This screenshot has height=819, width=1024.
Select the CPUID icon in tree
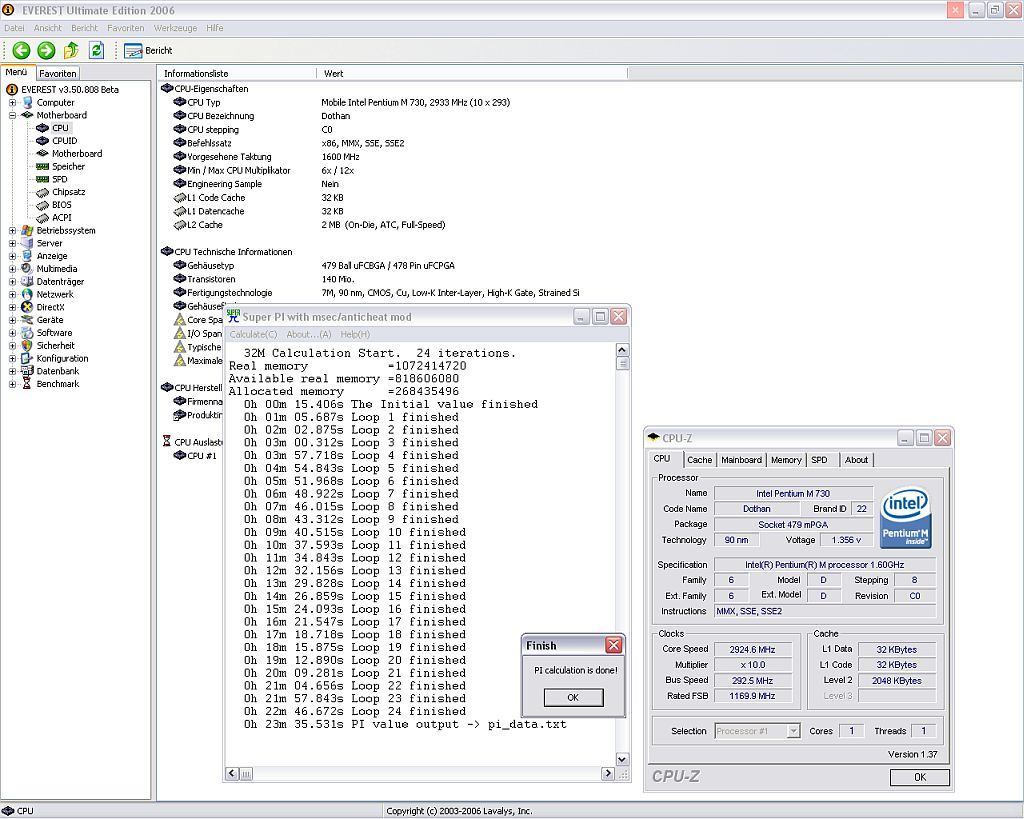[42, 140]
